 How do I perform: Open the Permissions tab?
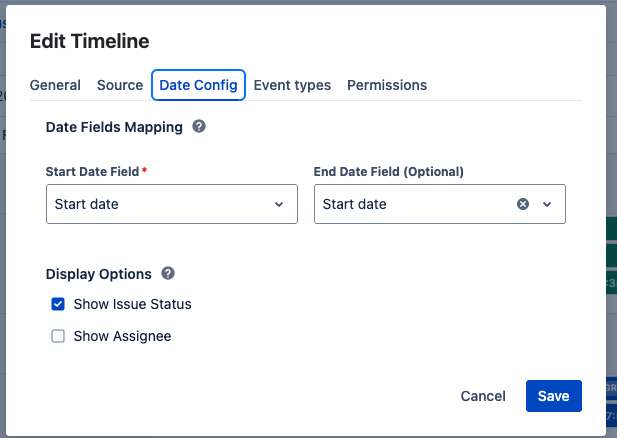(x=387, y=85)
